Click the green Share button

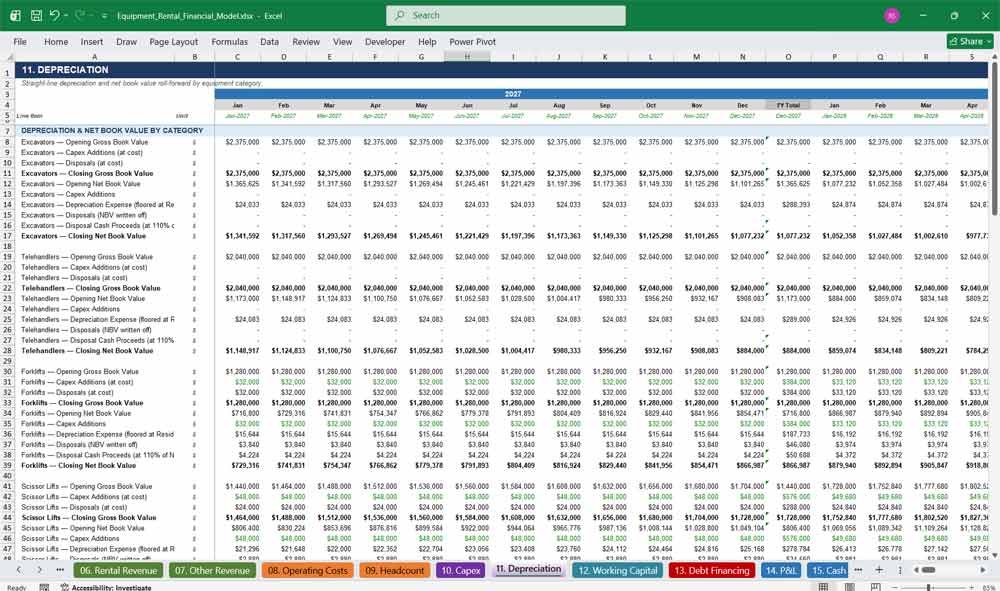(x=970, y=41)
